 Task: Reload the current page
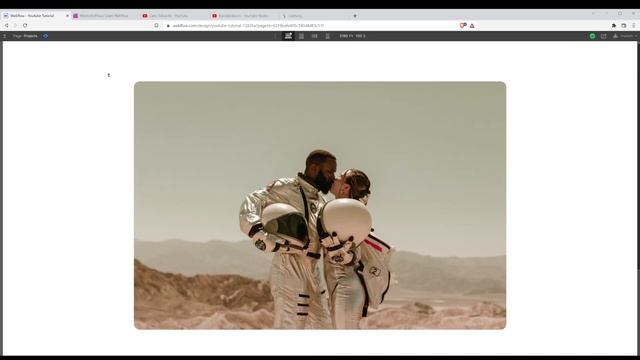pyautogui.click(x=25, y=25)
